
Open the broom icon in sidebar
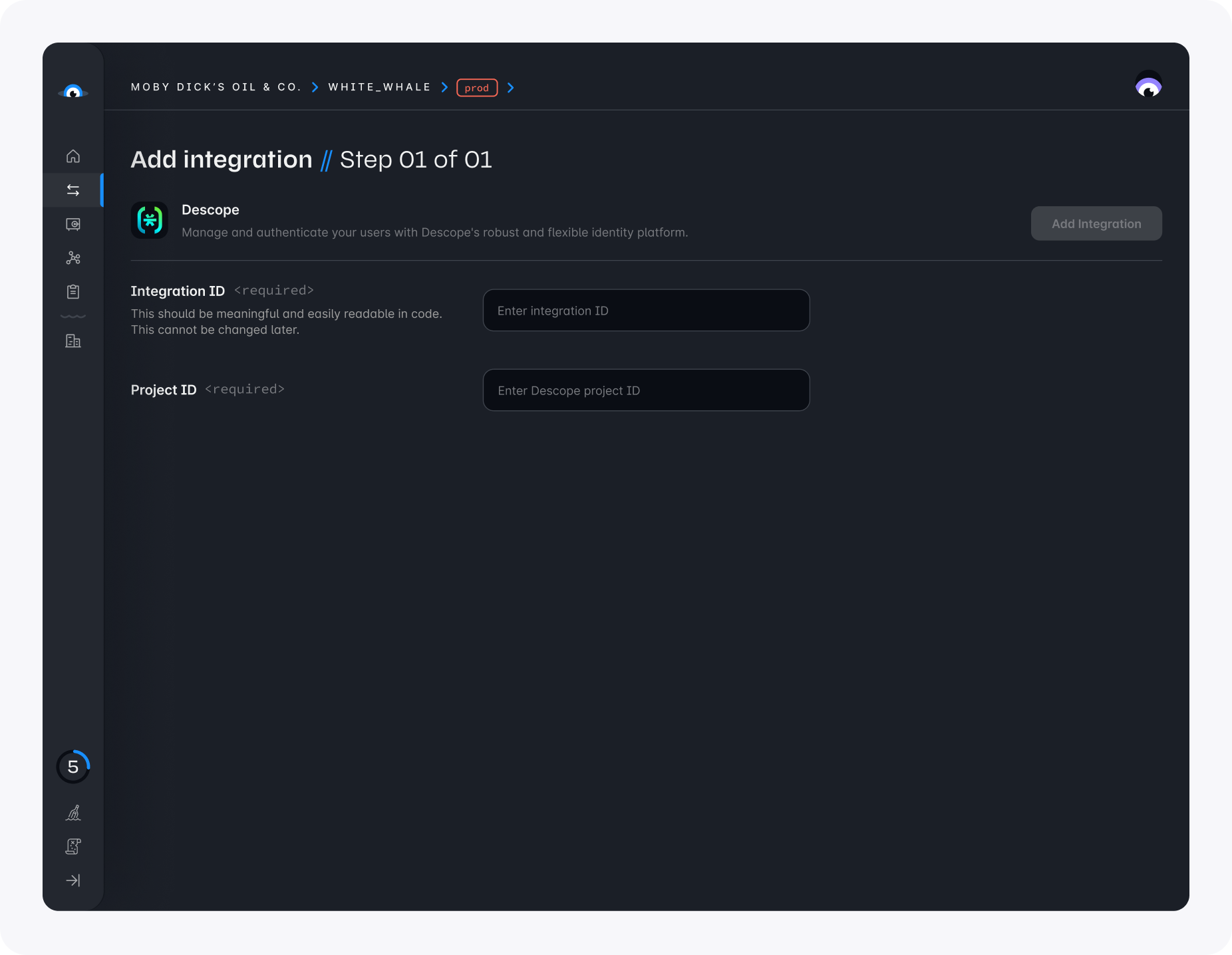pyautogui.click(x=73, y=813)
